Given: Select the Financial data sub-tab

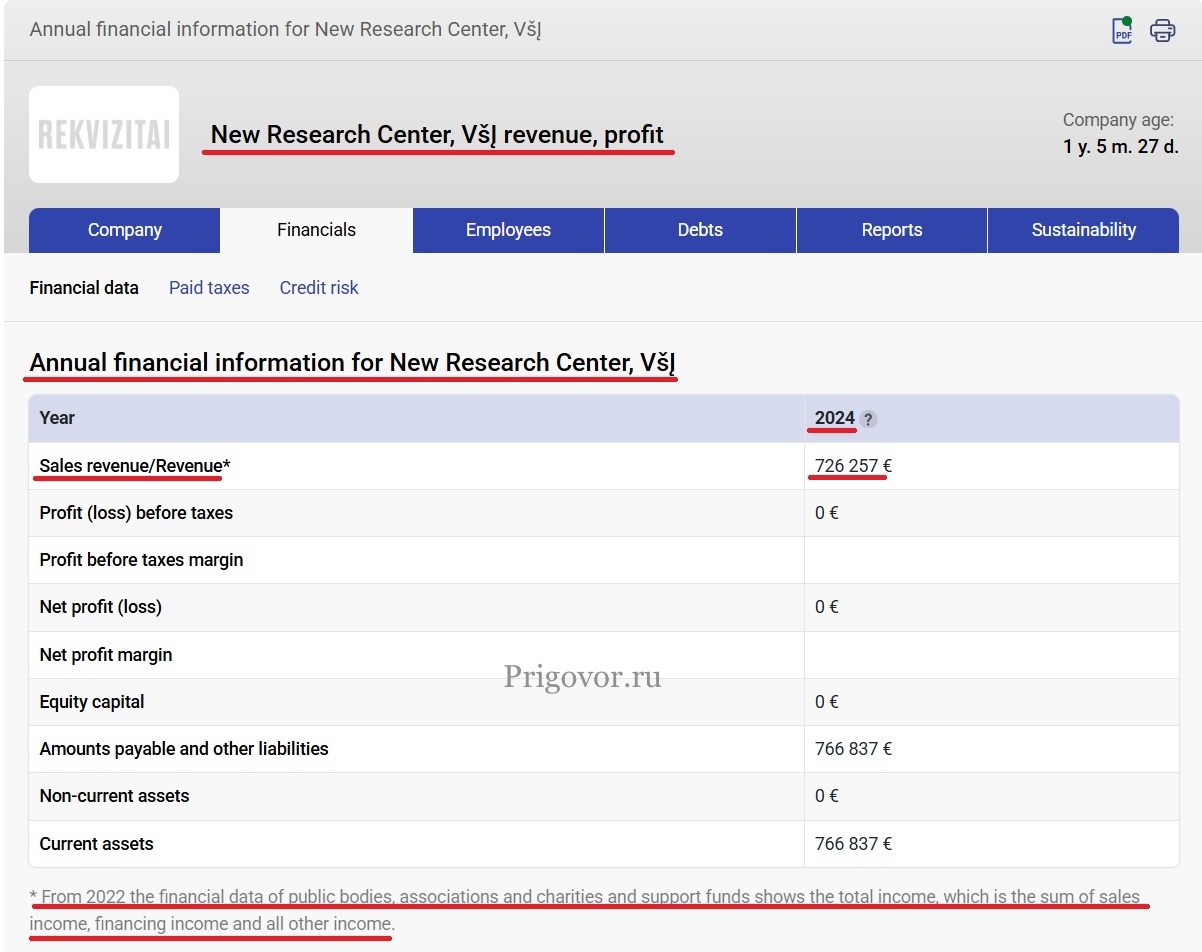Looking at the screenshot, I should [84, 288].
